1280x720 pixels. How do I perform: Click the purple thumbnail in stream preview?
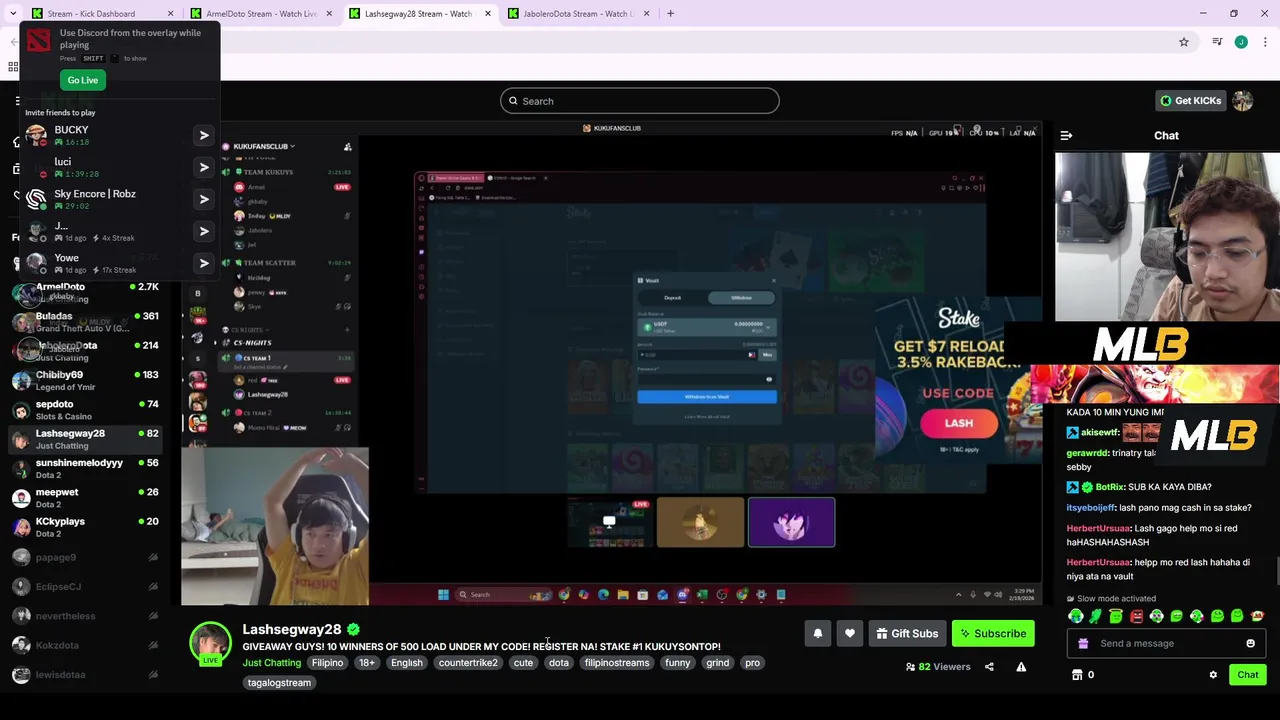coord(791,522)
